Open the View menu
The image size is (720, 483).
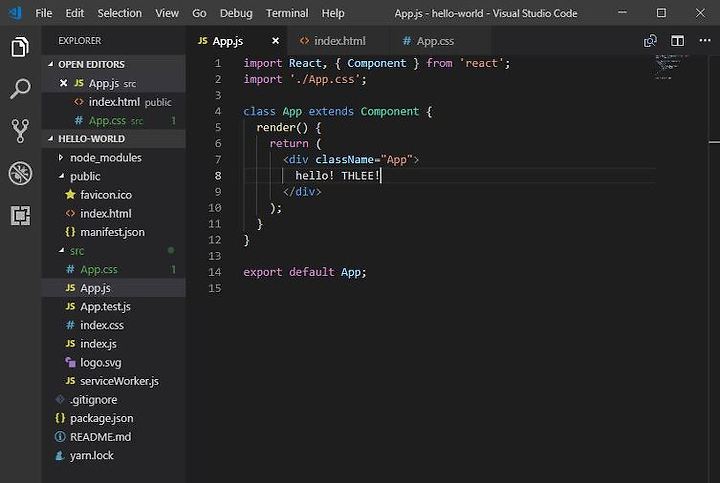pyautogui.click(x=167, y=13)
